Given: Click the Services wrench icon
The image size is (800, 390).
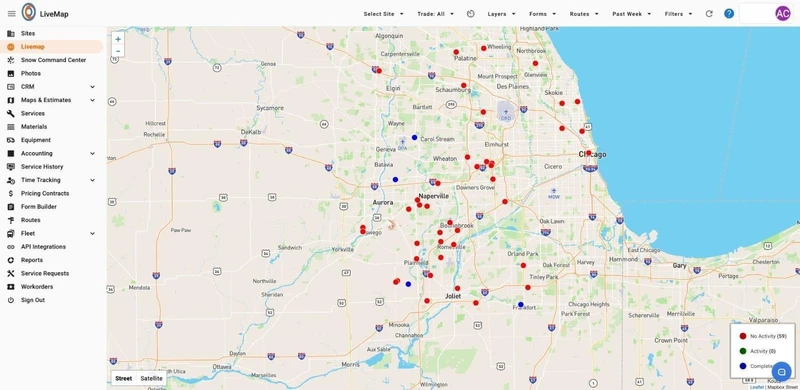Looking at the screenshot, I should 11,113.
